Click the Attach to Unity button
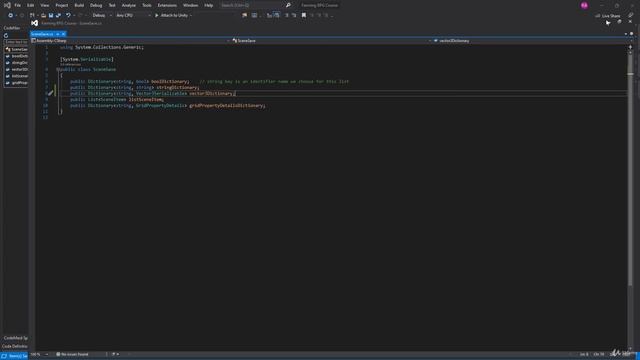Screen dimensions: 640x360 click(171, 16)
